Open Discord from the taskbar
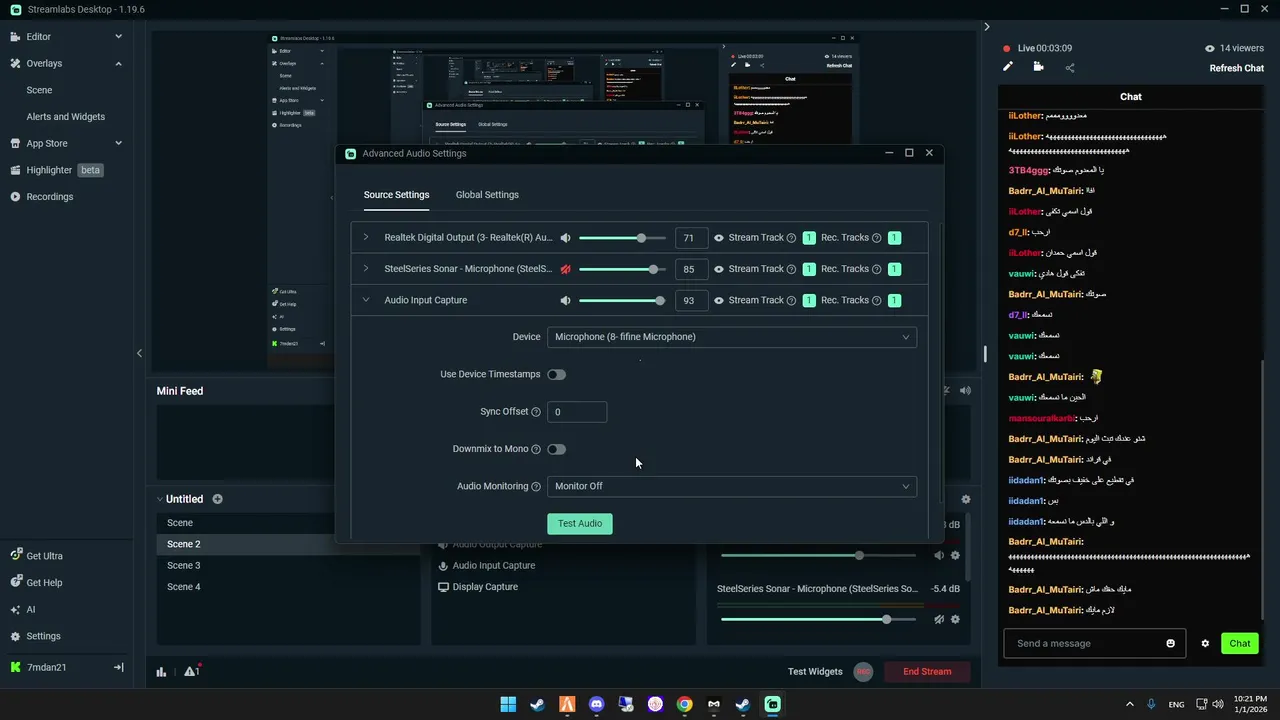The image size is (1280, 720). (x=597, y=704)
